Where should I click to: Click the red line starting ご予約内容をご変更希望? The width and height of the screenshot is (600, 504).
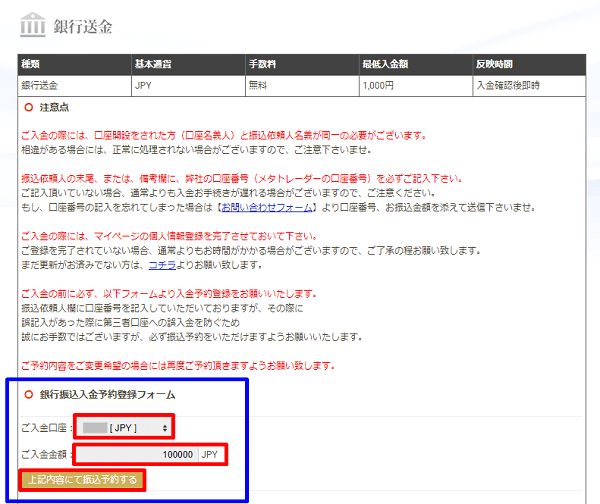178,366
